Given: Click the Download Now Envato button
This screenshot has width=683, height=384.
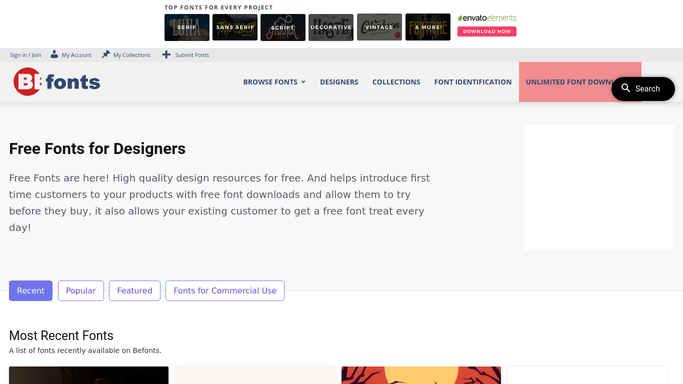Looking at the screenshot, I should pyautogui.click(x=487, y=31).
